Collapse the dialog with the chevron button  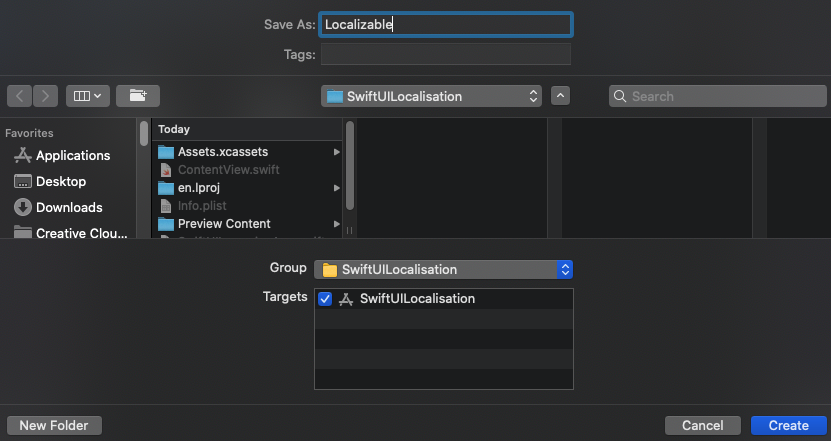coord(560,96)
